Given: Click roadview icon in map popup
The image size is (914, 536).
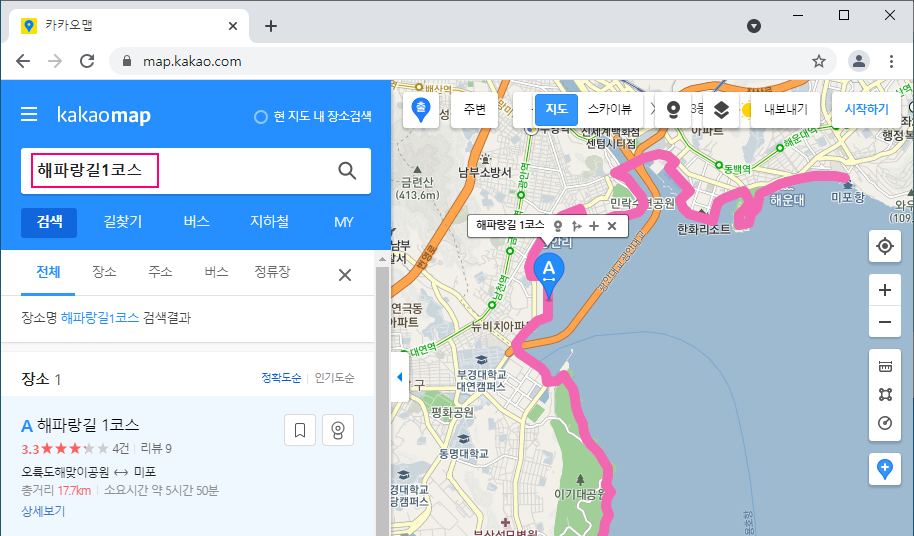Looking at the screenshot, I should tap(558, 226).
